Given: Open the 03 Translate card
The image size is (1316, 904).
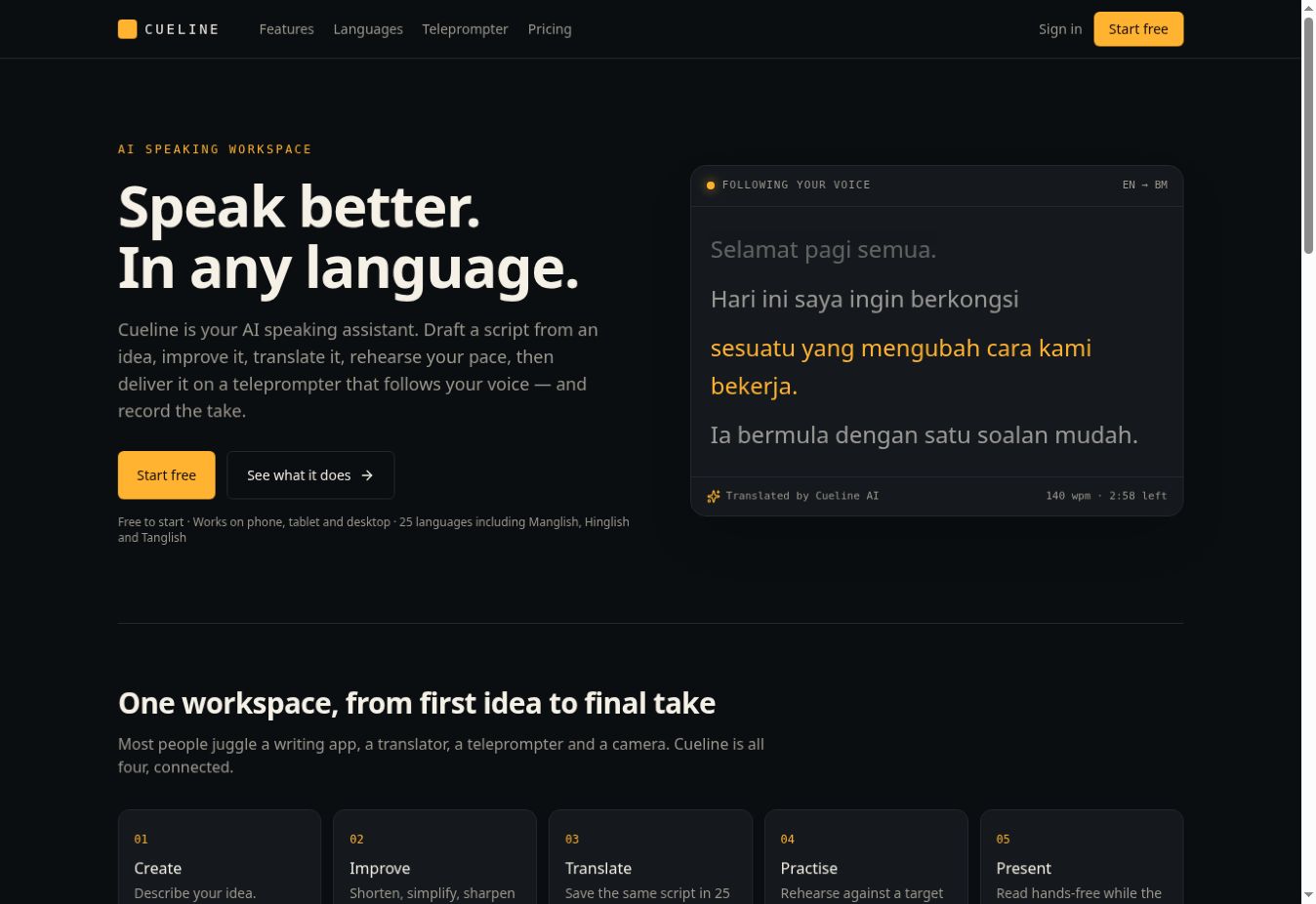Looking at the screenshot, I should (650, 857).
